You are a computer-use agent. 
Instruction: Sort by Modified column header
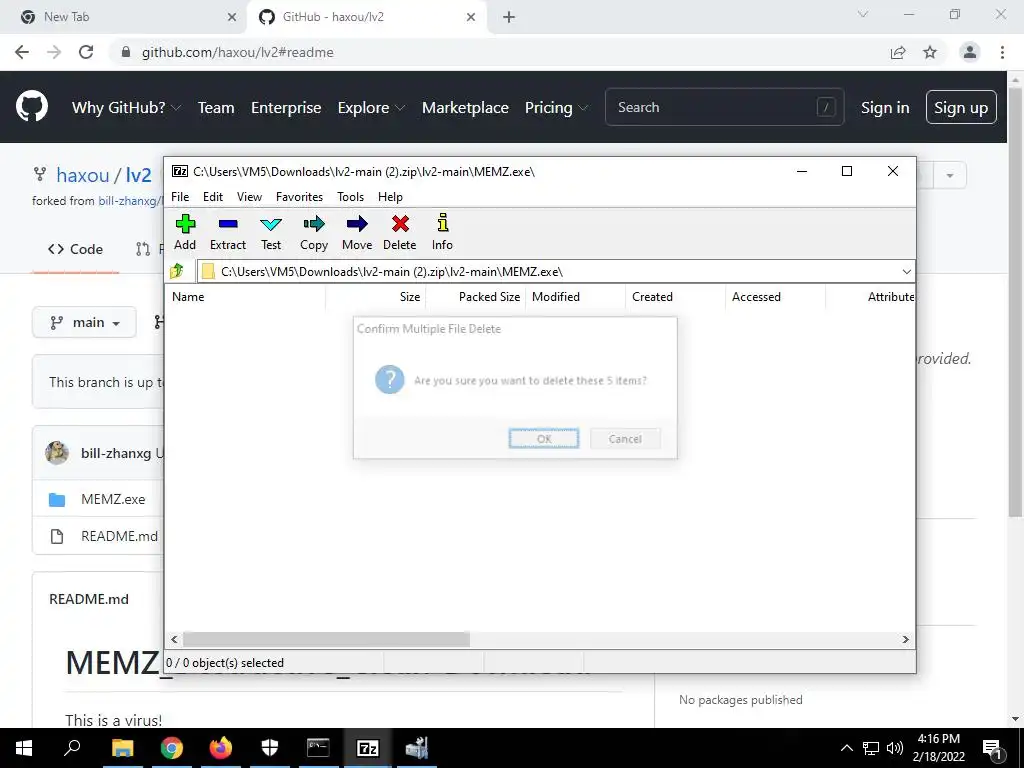click(x=575, y=296)
